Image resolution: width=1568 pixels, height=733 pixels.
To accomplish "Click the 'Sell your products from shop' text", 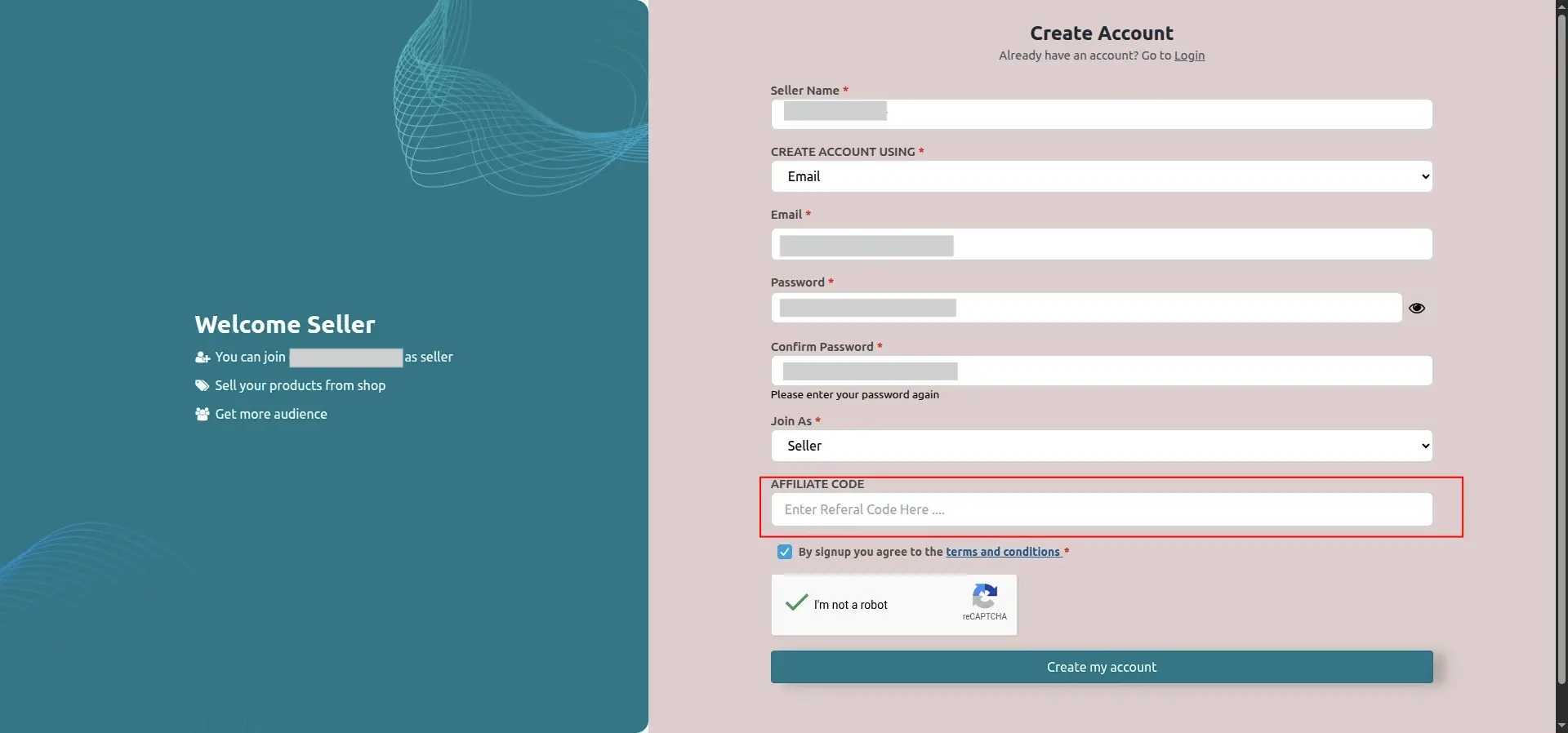I will click(300, 385).
